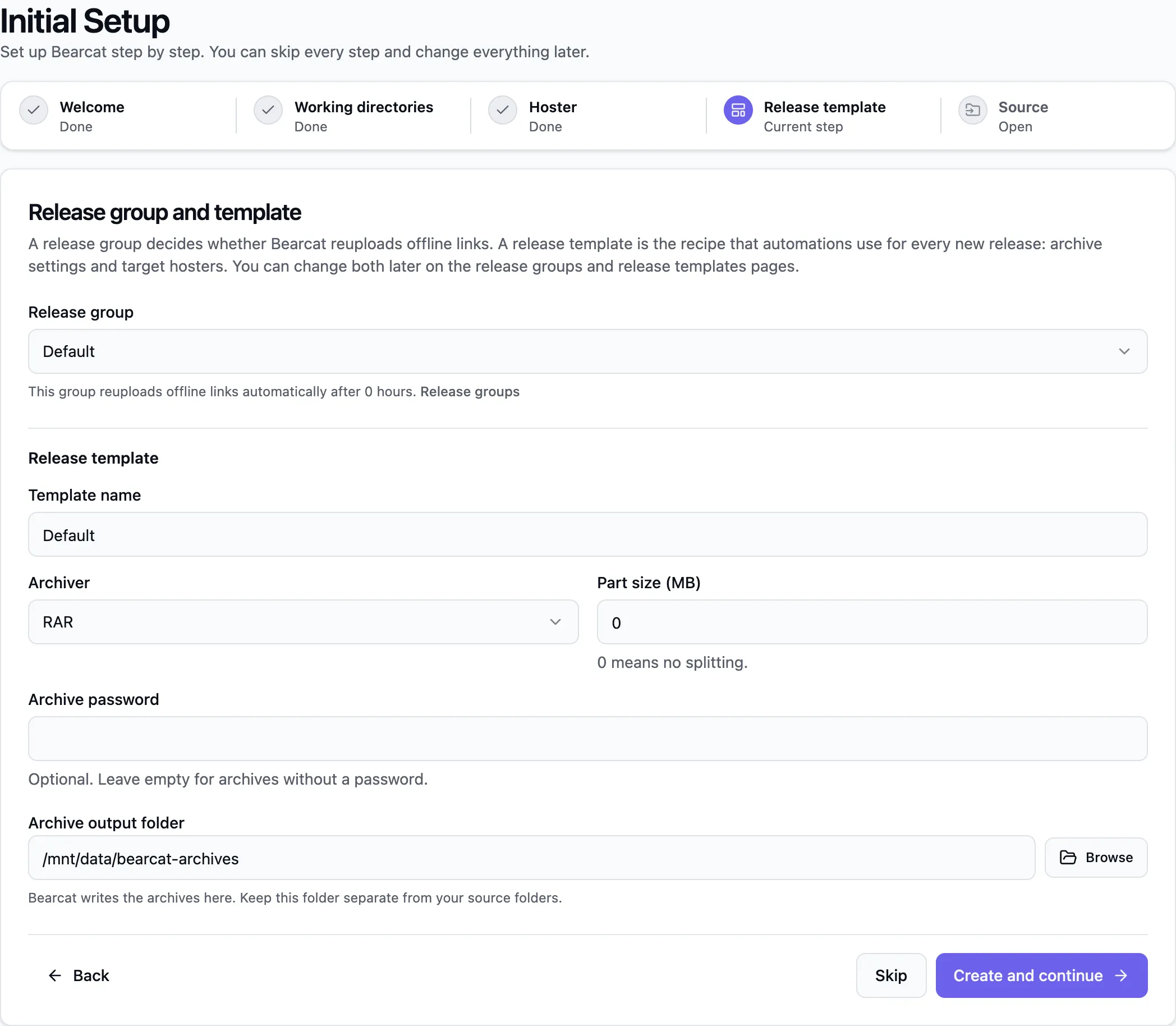Go to the Welcome step

click(91, 107)
